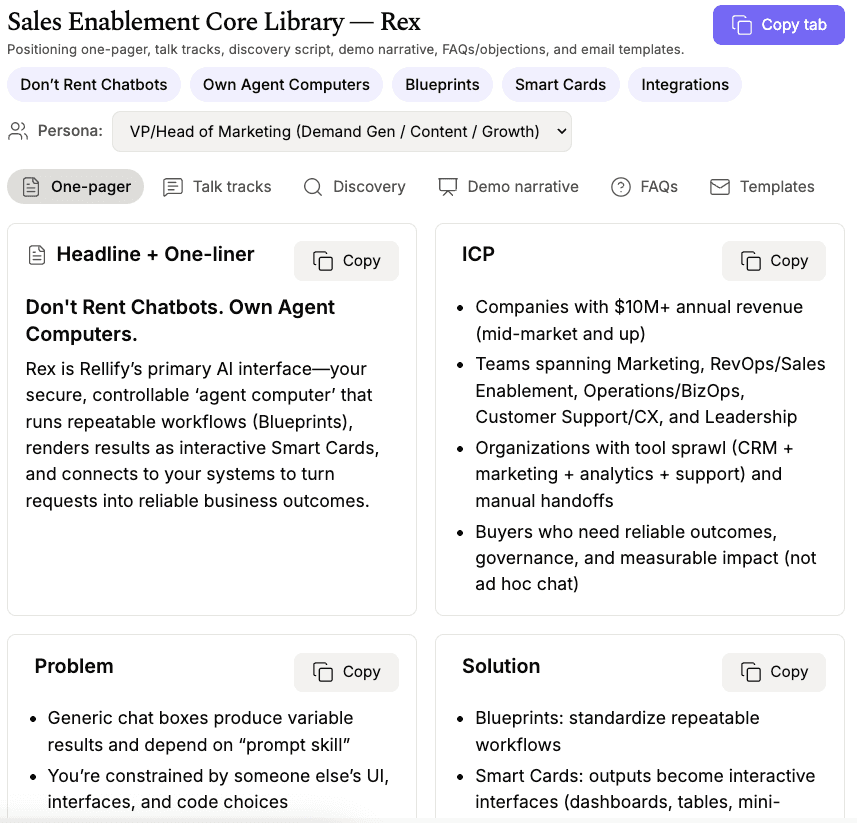The image size is (857, 823).
Task: Click copy icon in Problem card's Copy button
Action: click(x=322, y=672)
